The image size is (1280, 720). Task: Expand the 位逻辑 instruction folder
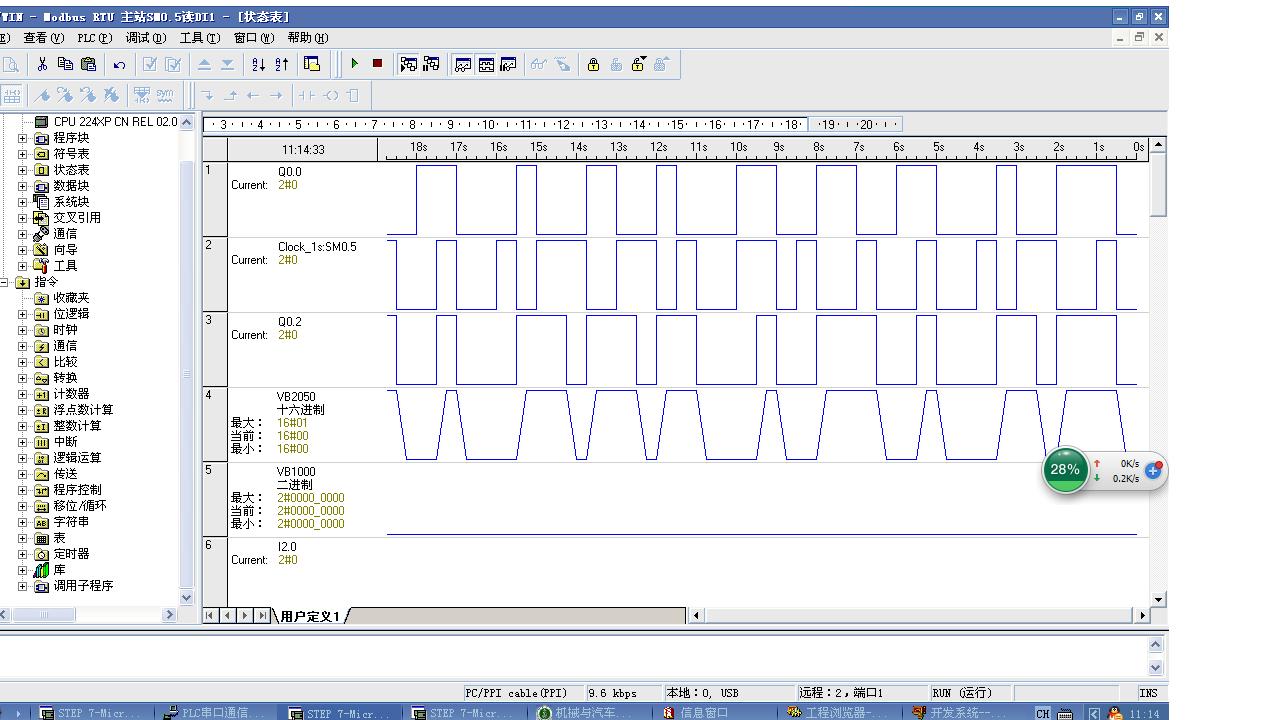(23, 314)
